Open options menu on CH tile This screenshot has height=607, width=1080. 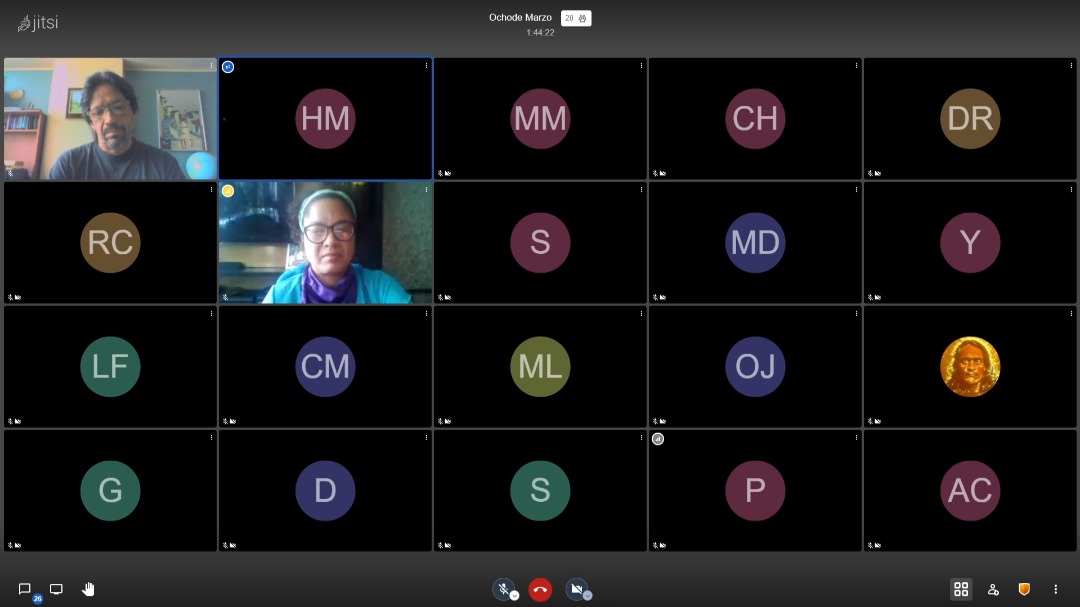pos(856,66)
